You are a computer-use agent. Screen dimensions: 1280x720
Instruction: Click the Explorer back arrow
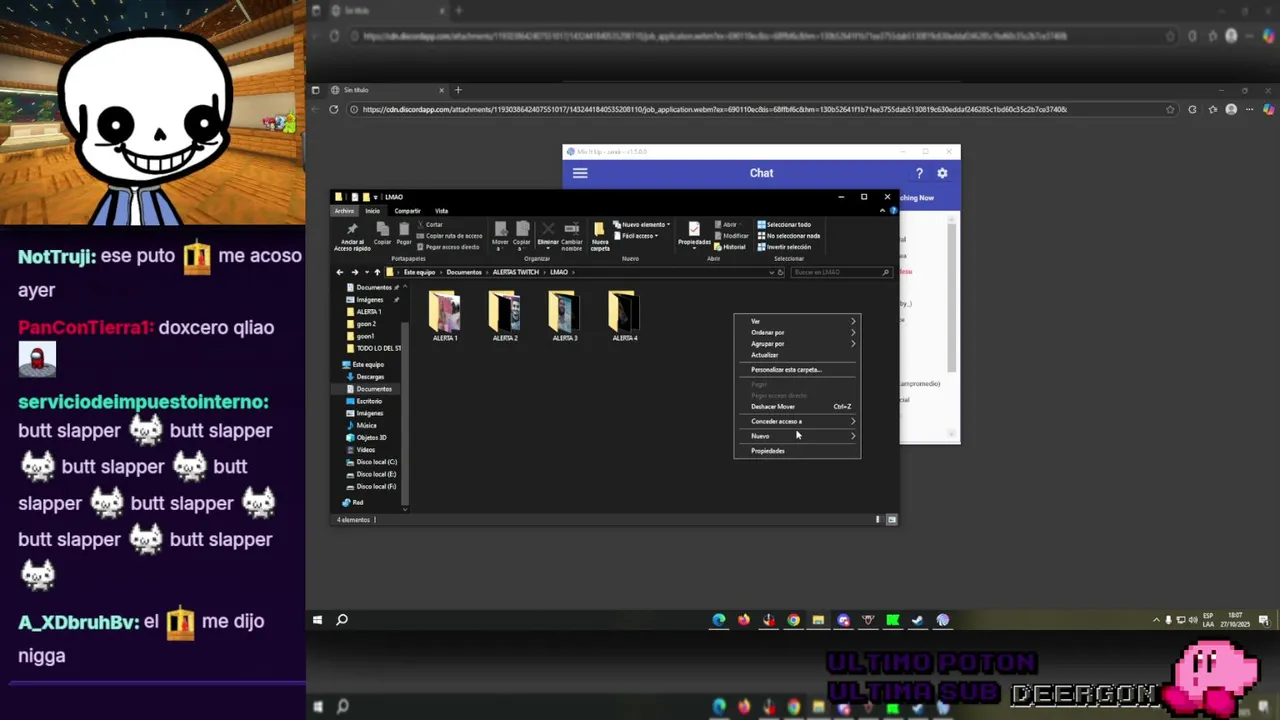[x=340, y=272]
